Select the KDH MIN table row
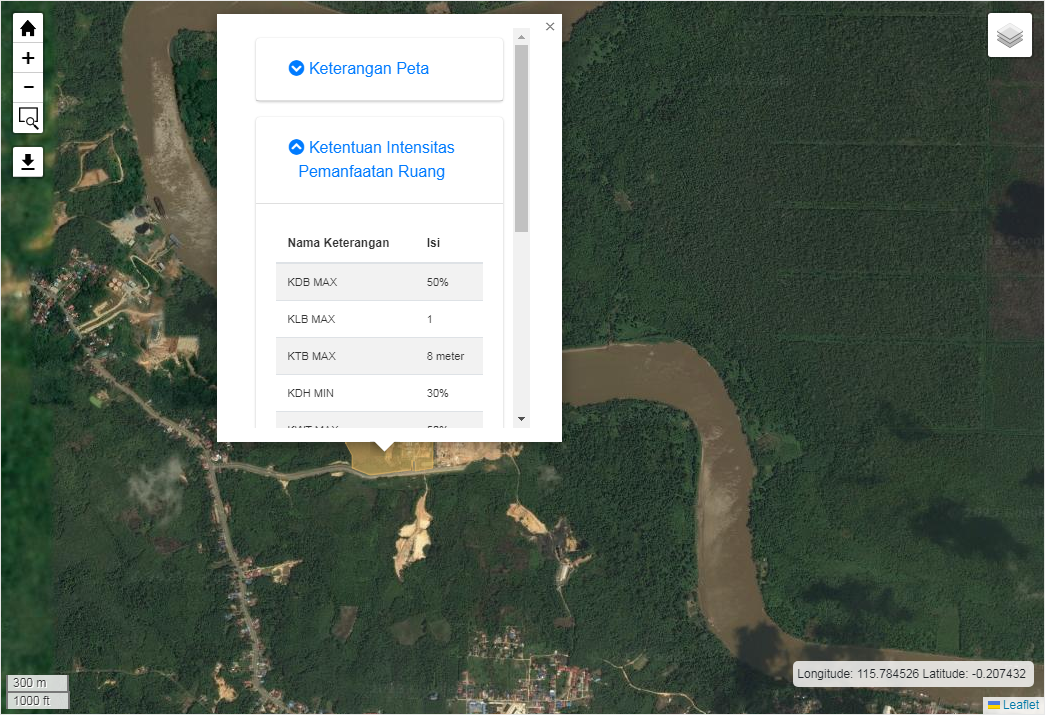The image size is (1045, 715). (379, 393)
